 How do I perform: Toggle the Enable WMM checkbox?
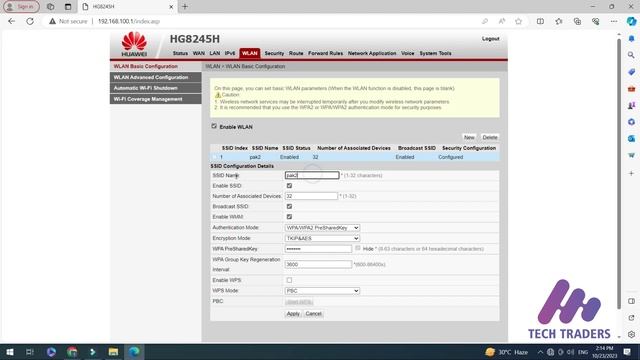pos(289,217)
